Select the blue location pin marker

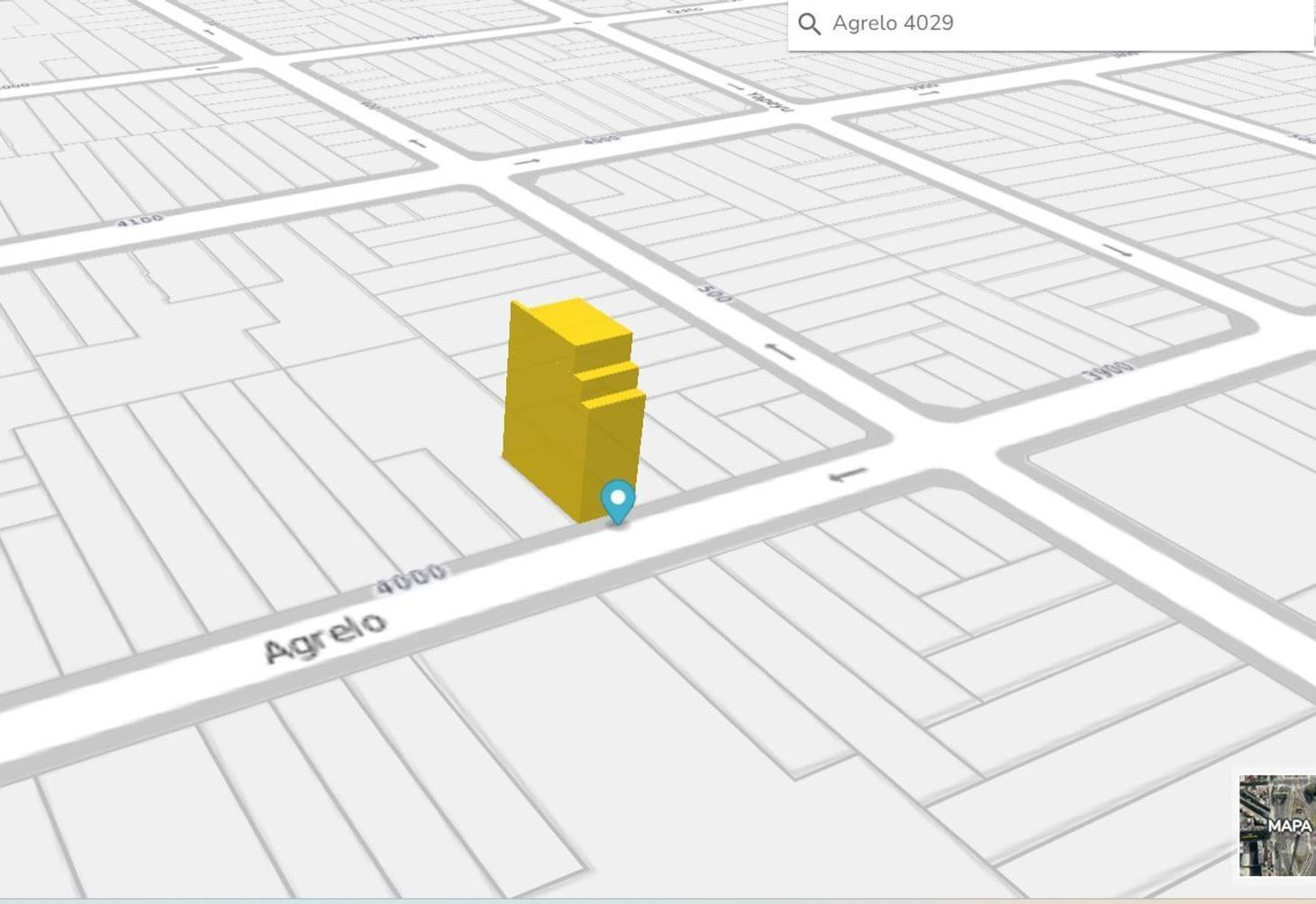click(618, 502)
